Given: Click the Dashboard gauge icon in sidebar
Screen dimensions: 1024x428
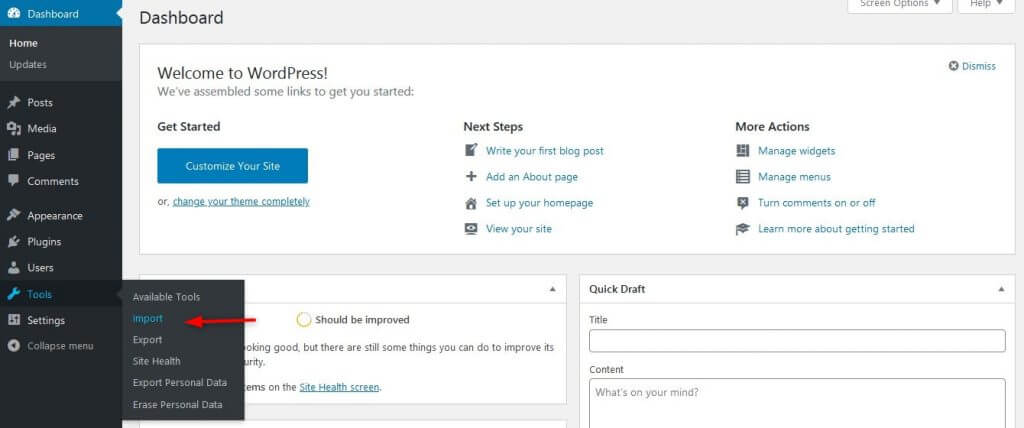Looking at the screenshot, I should point(14,14).
